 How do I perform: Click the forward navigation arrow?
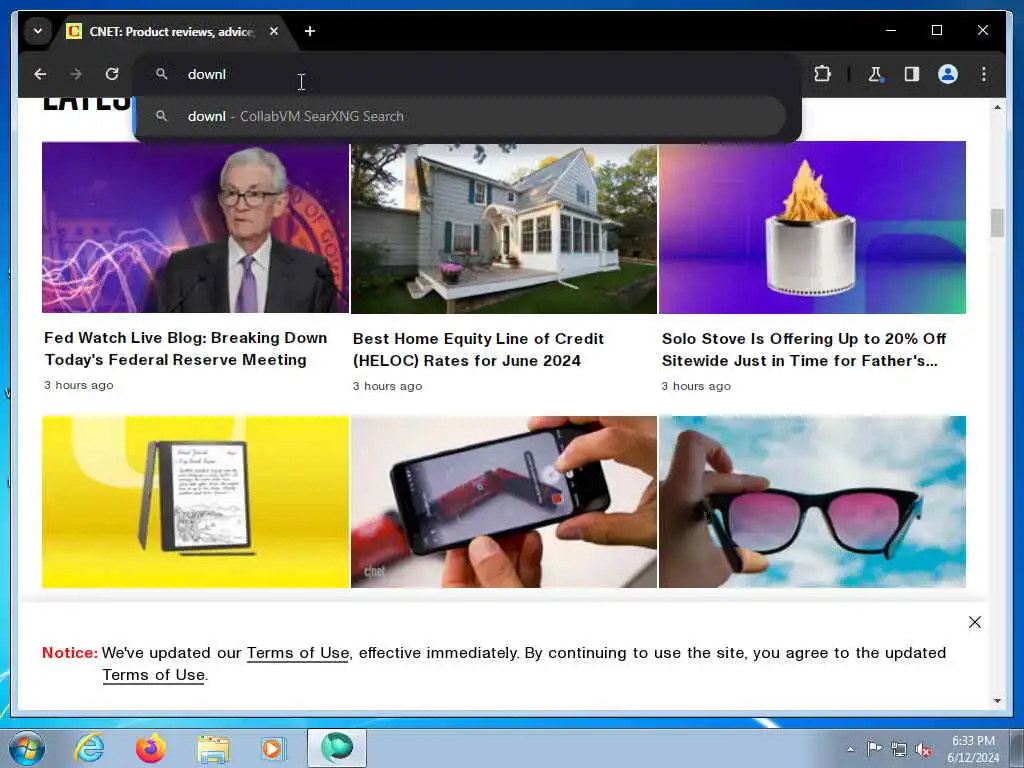pyautogui.click(x=76, y=74)
